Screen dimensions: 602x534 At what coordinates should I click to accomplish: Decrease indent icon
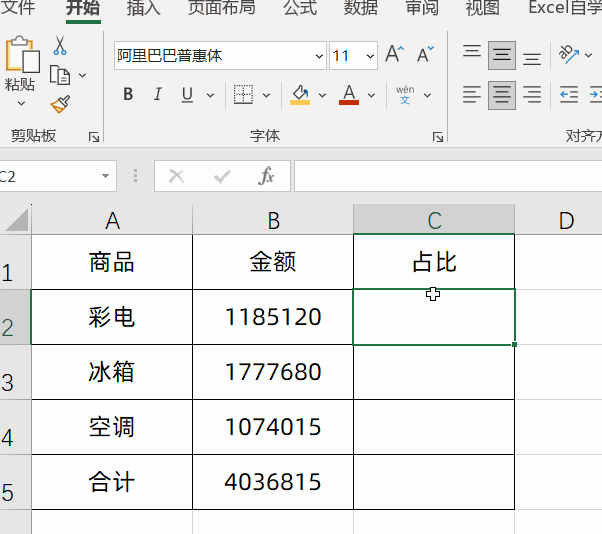[x=569, y=95]
